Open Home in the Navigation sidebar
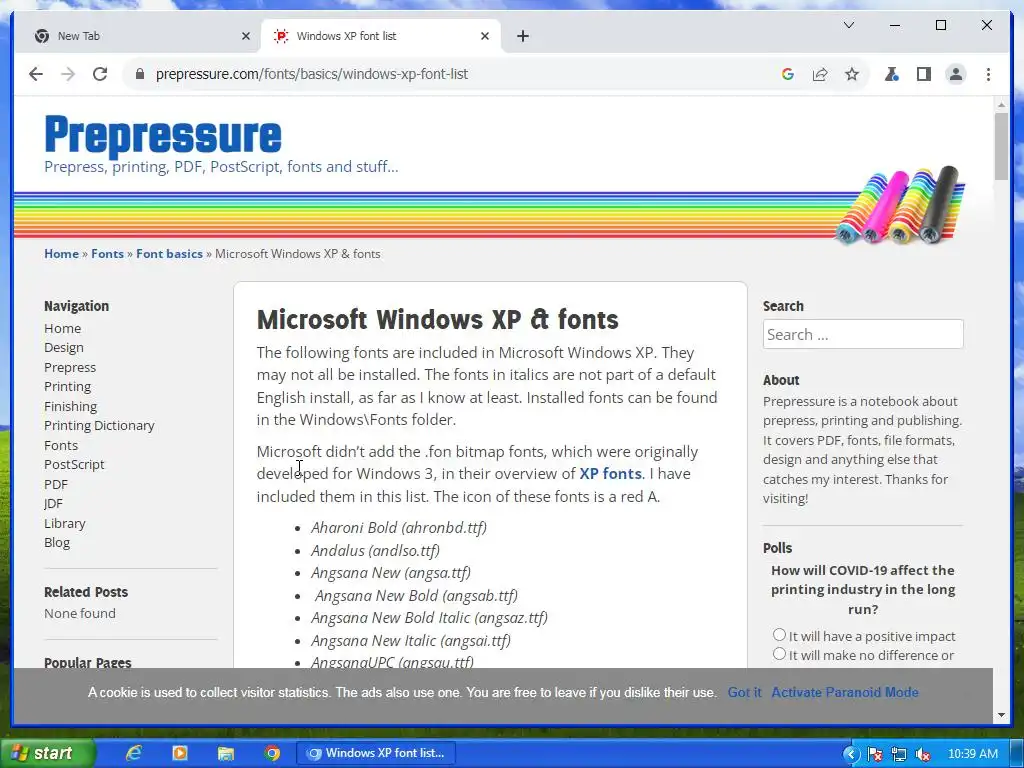The width and height of the screenshot is (1024, 768). (63, 328)
